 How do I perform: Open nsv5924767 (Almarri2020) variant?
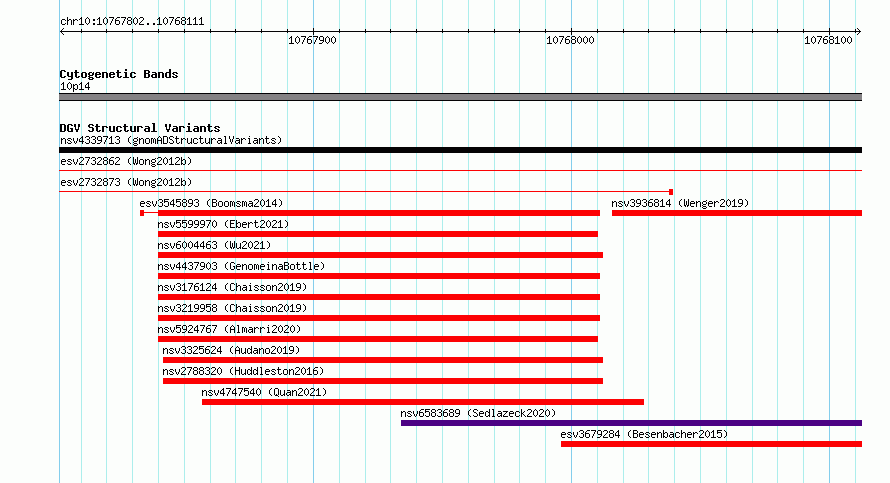coord(229,329)
